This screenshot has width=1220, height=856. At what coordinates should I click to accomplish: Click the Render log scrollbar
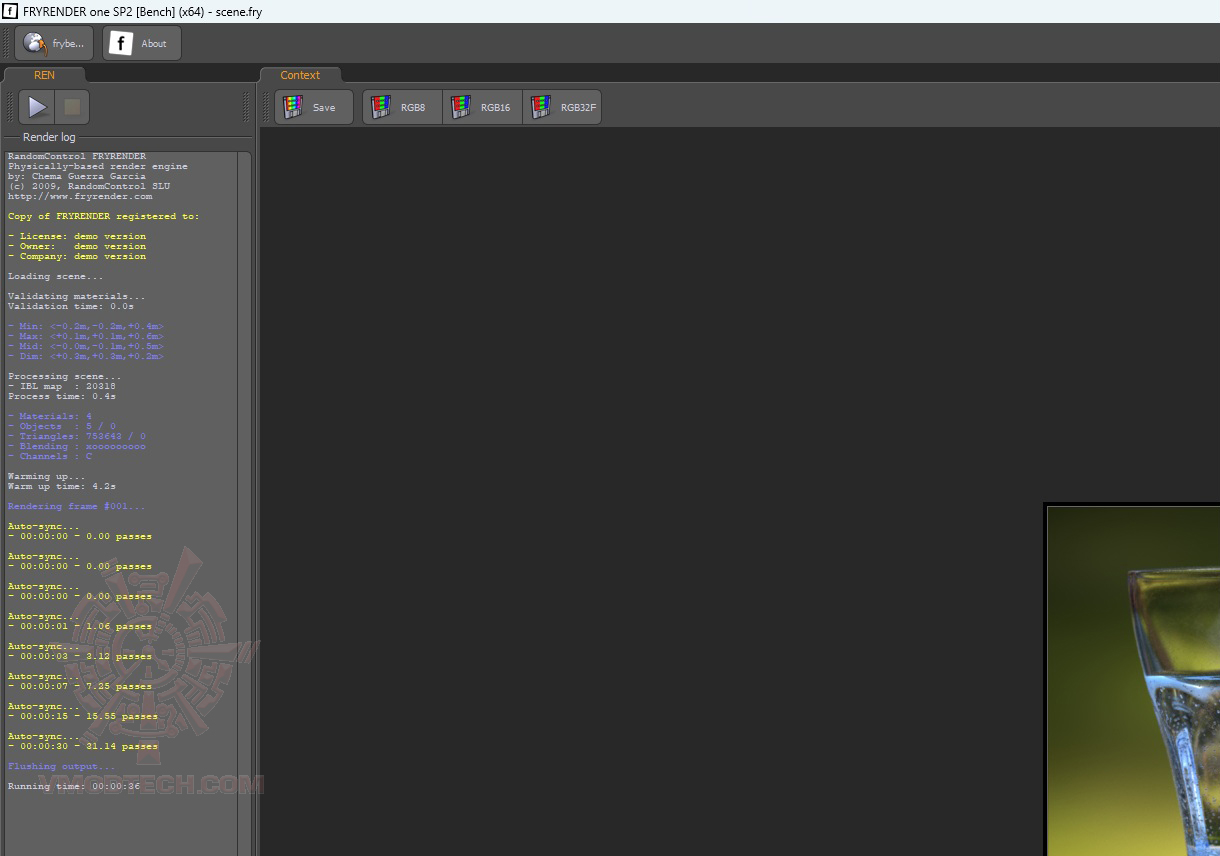[x=244, y=503]
